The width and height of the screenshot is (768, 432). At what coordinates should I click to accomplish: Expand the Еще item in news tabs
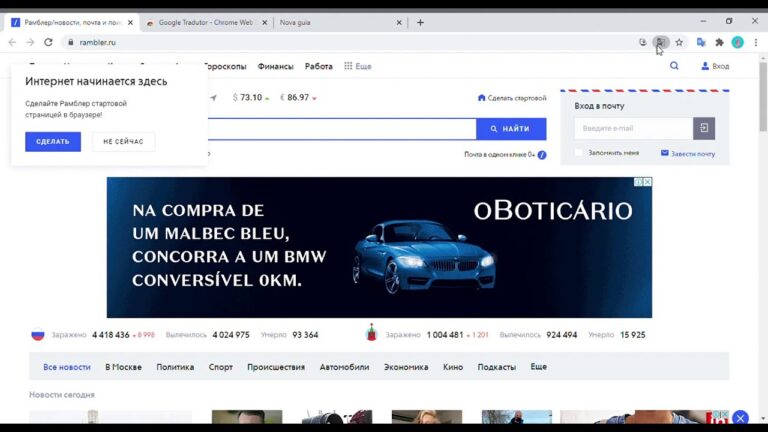538,367
